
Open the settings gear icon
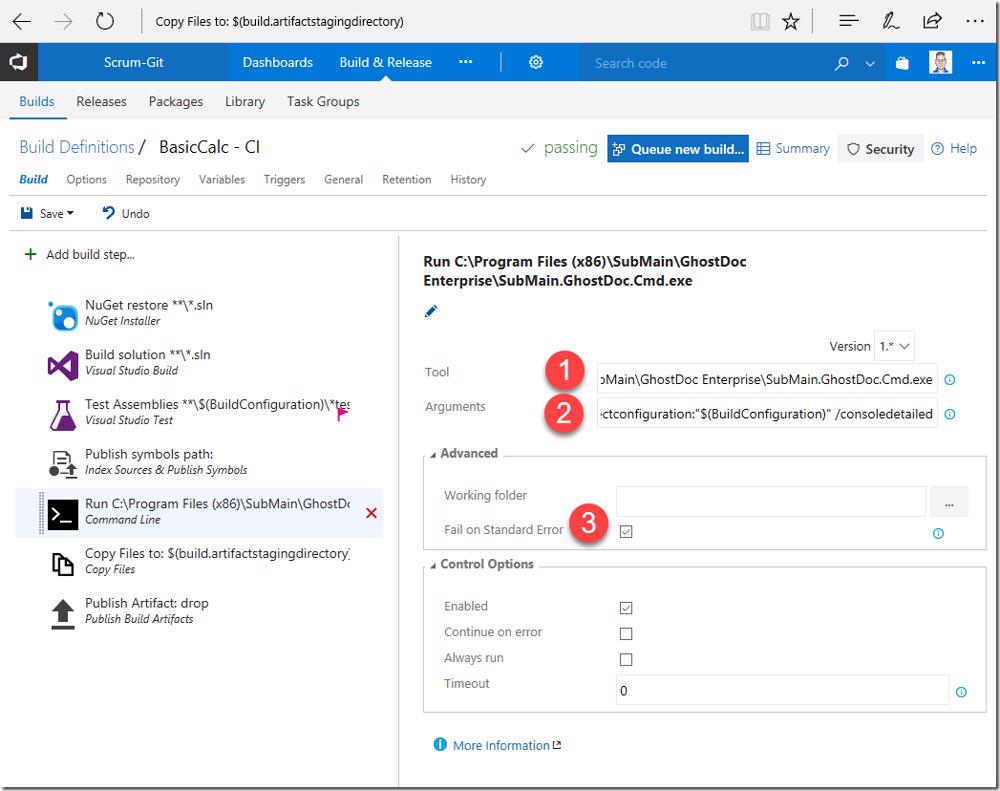coord(536,62)
